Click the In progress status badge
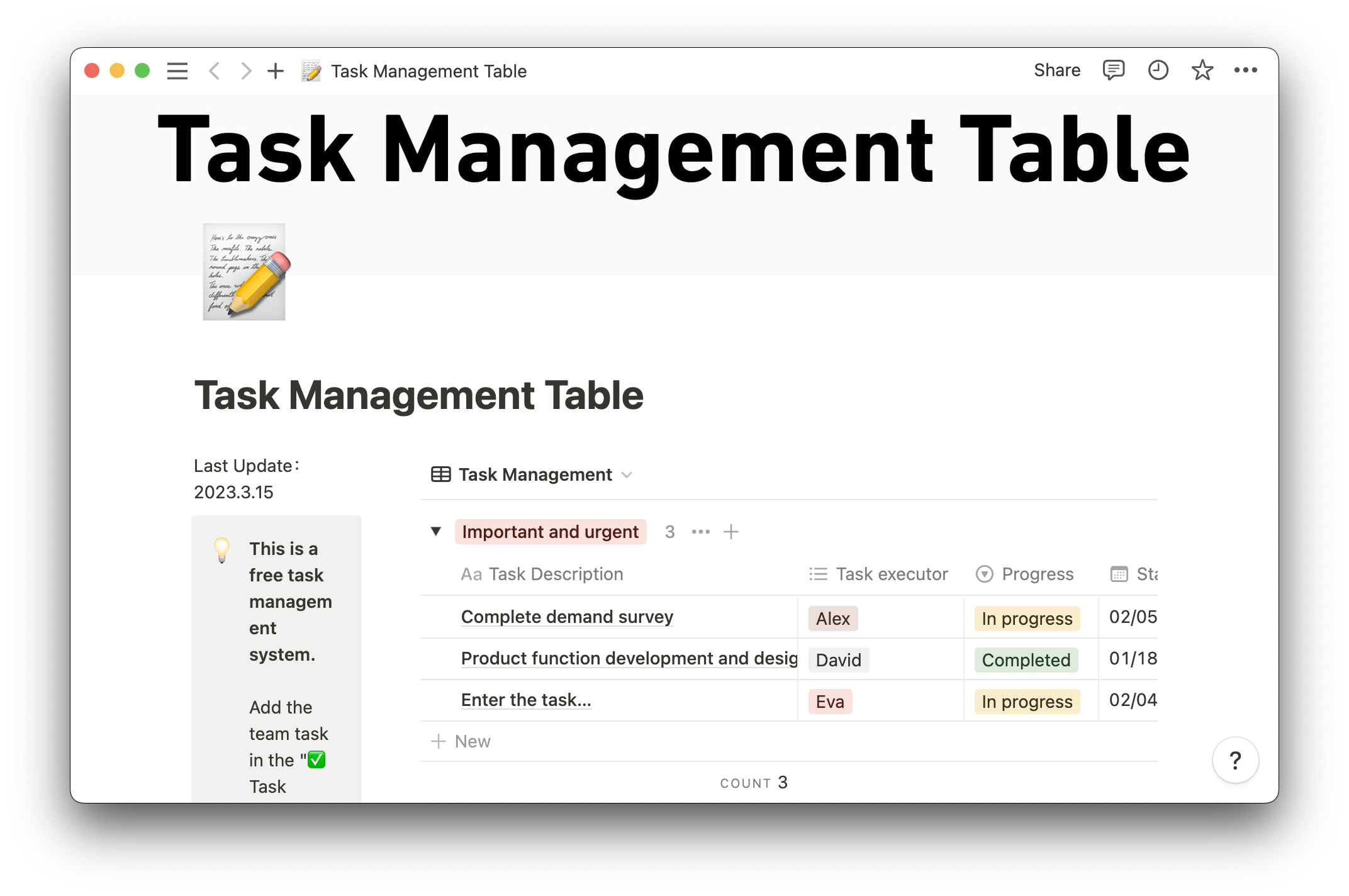1349x896 pixels. [x=1025, y=617]
